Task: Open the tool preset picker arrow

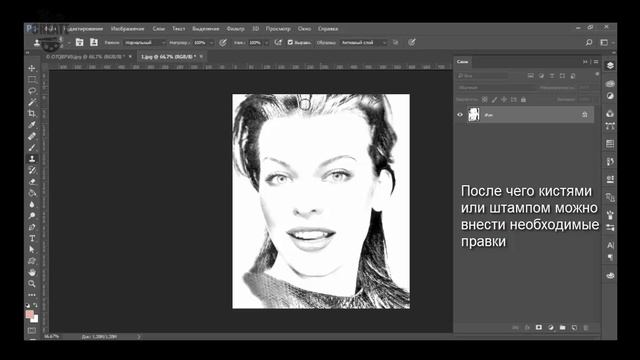Action: (69, 42)
